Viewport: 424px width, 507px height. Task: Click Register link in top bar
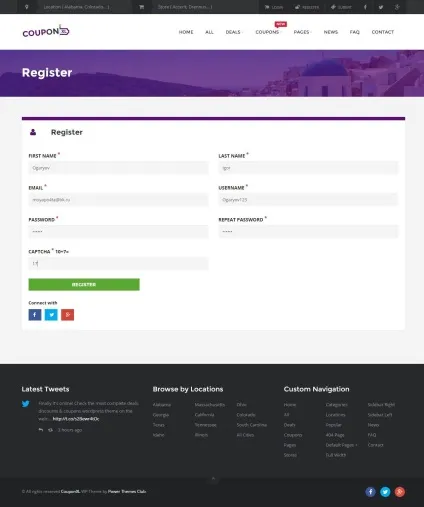tap(307, 7)
